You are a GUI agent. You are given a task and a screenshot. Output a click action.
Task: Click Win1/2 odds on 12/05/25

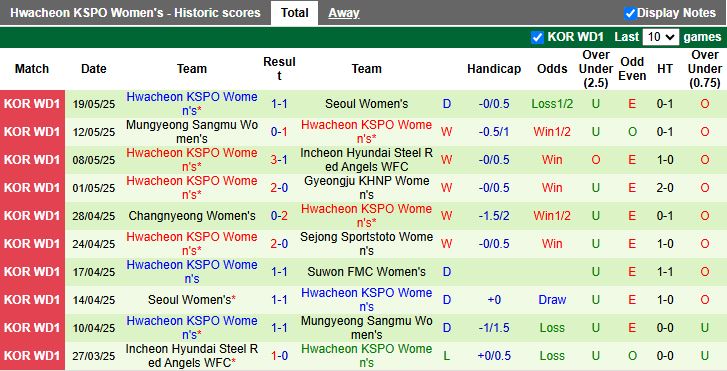click(552, 132)
